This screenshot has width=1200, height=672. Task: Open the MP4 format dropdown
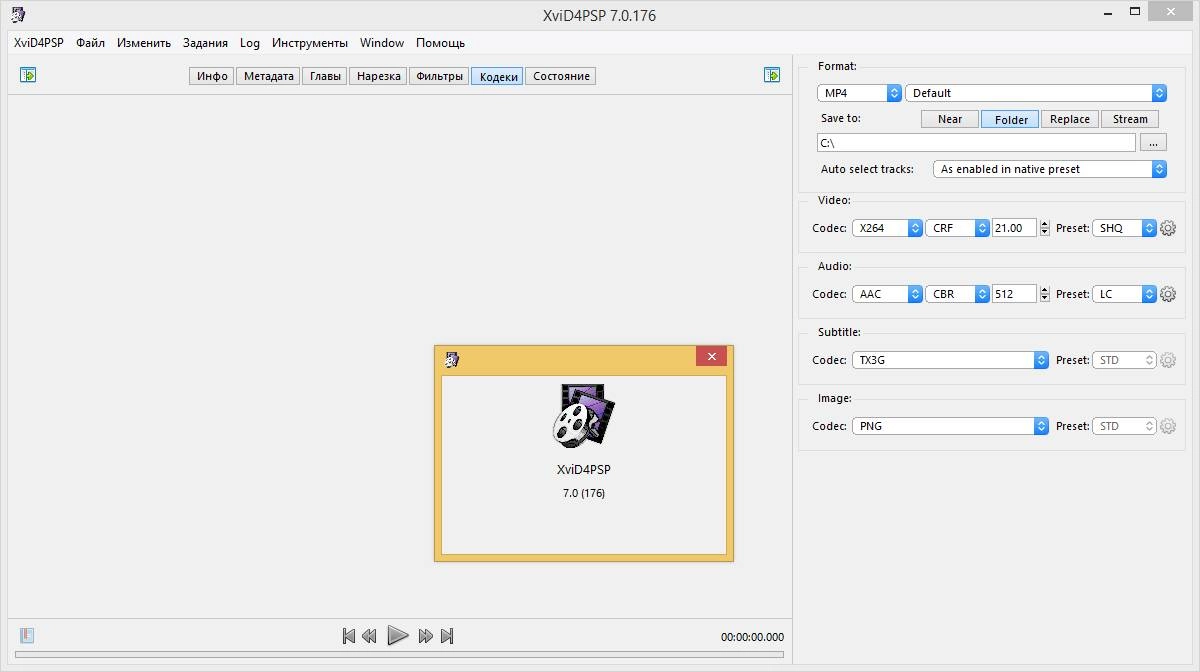(859, 93)
